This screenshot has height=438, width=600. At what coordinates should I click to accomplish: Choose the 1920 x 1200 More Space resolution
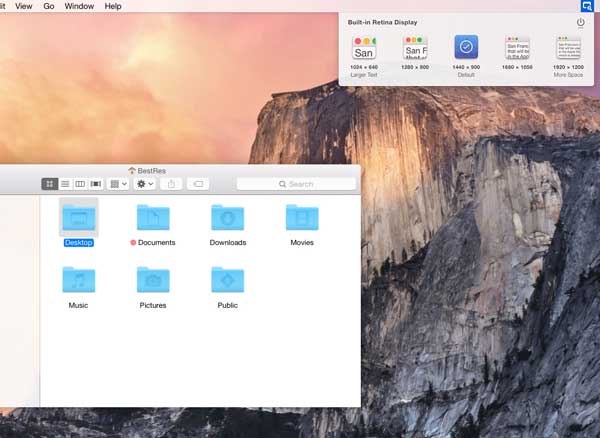[568, 57]
